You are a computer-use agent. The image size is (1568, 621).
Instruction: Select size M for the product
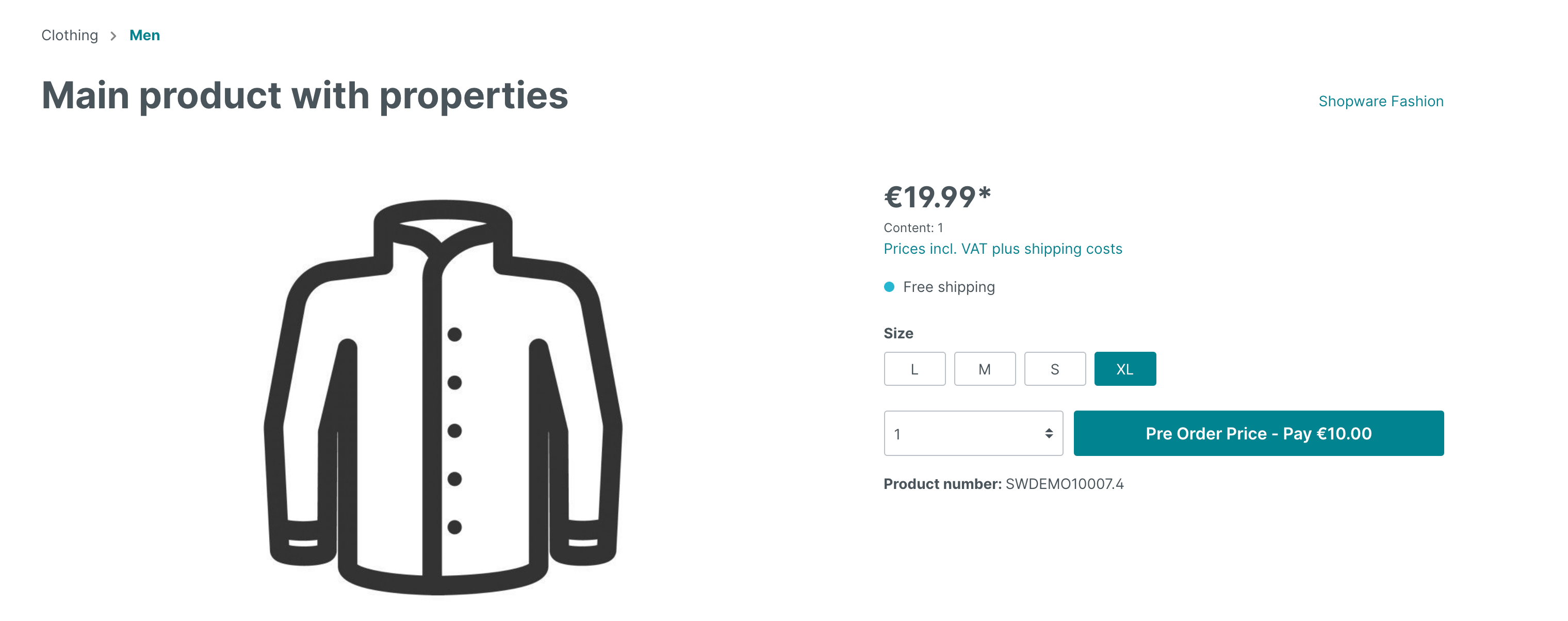tap(984, 368)
